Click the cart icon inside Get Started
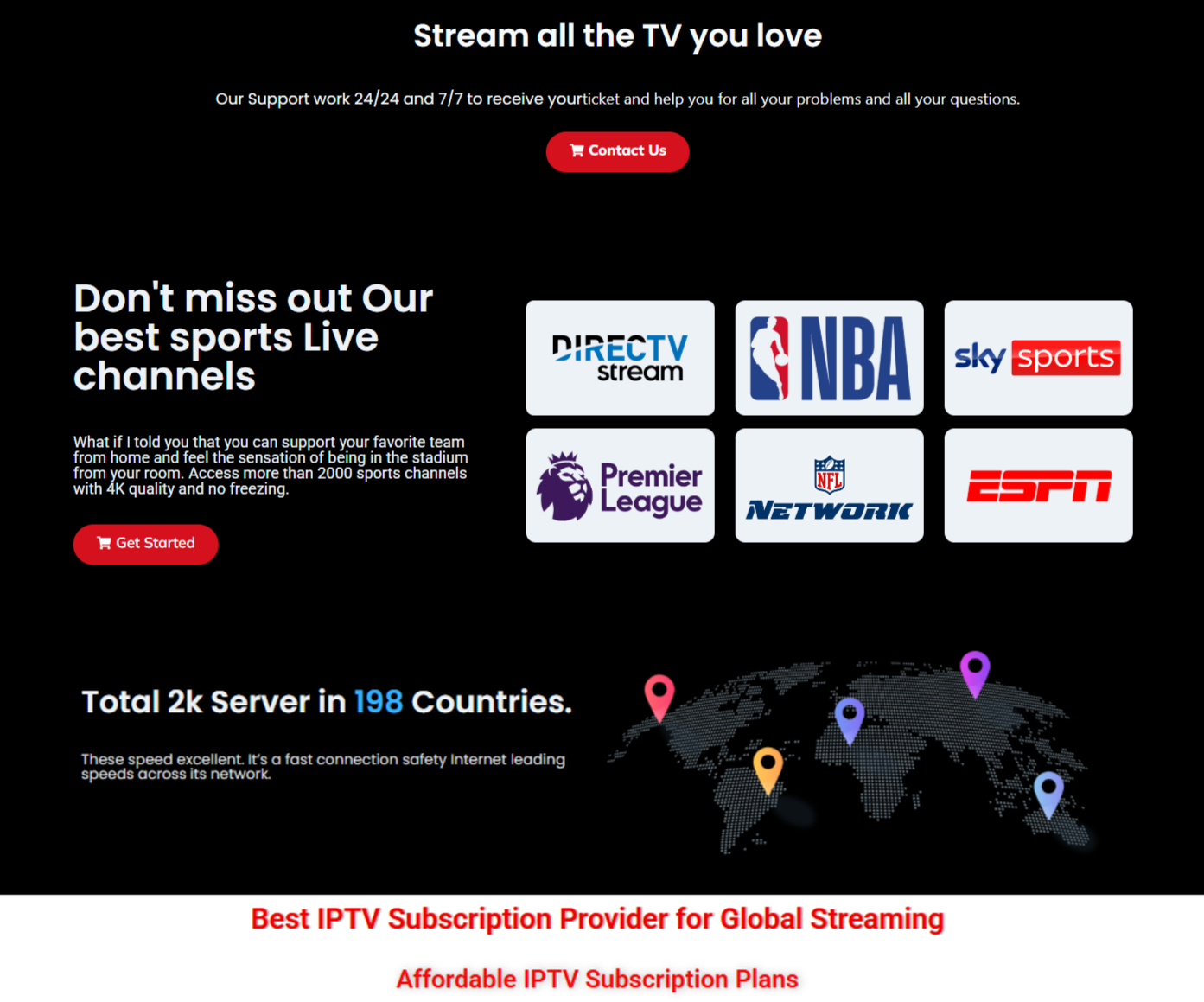This screenshot has width=1204, height=1002. pos(105,543)
